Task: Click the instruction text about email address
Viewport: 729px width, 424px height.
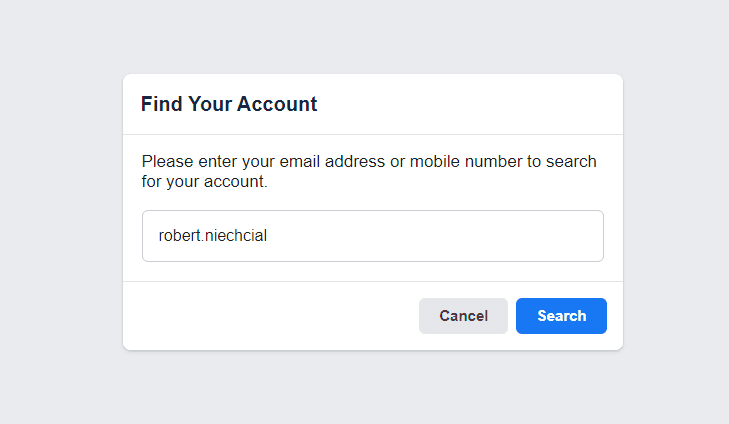Action: click(x=368, y=161)
